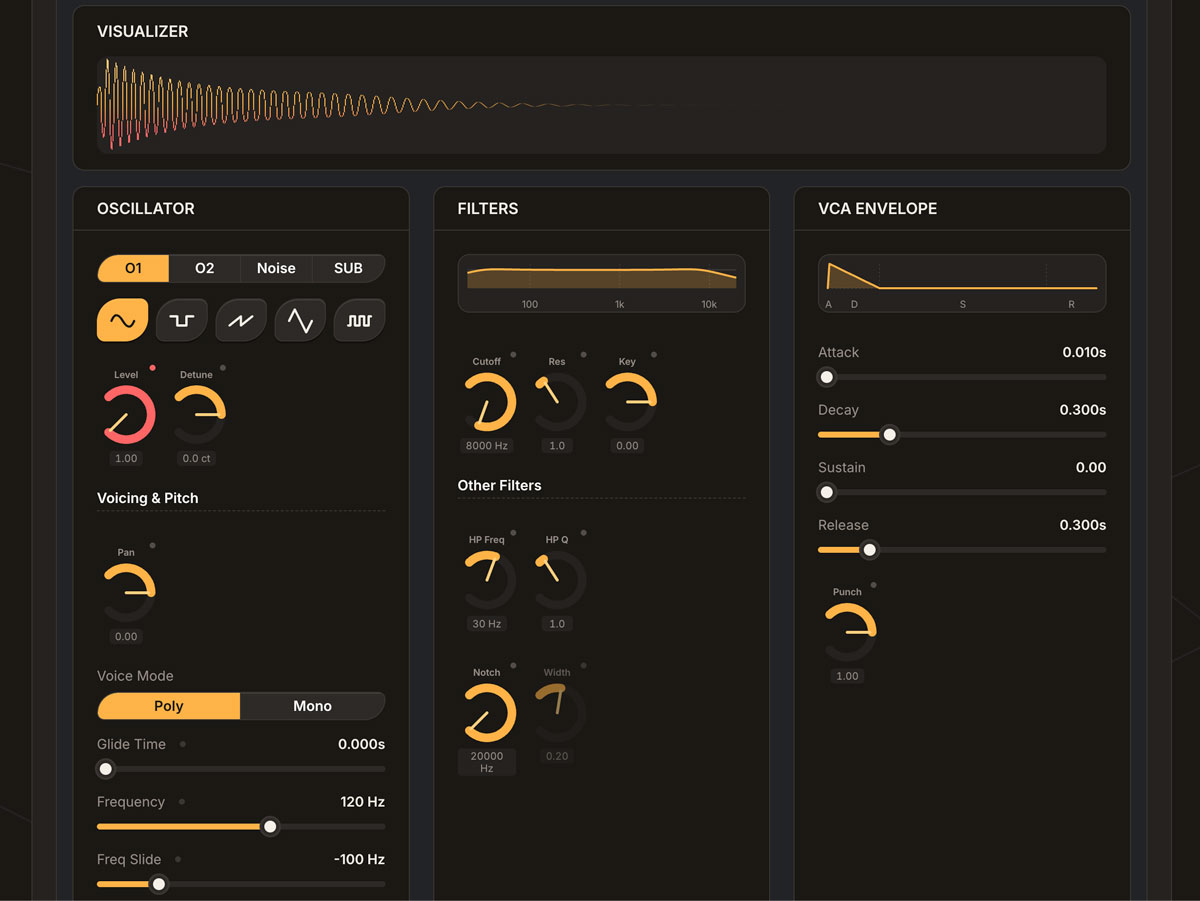Click the oscillator Level knob

point(129,415)
